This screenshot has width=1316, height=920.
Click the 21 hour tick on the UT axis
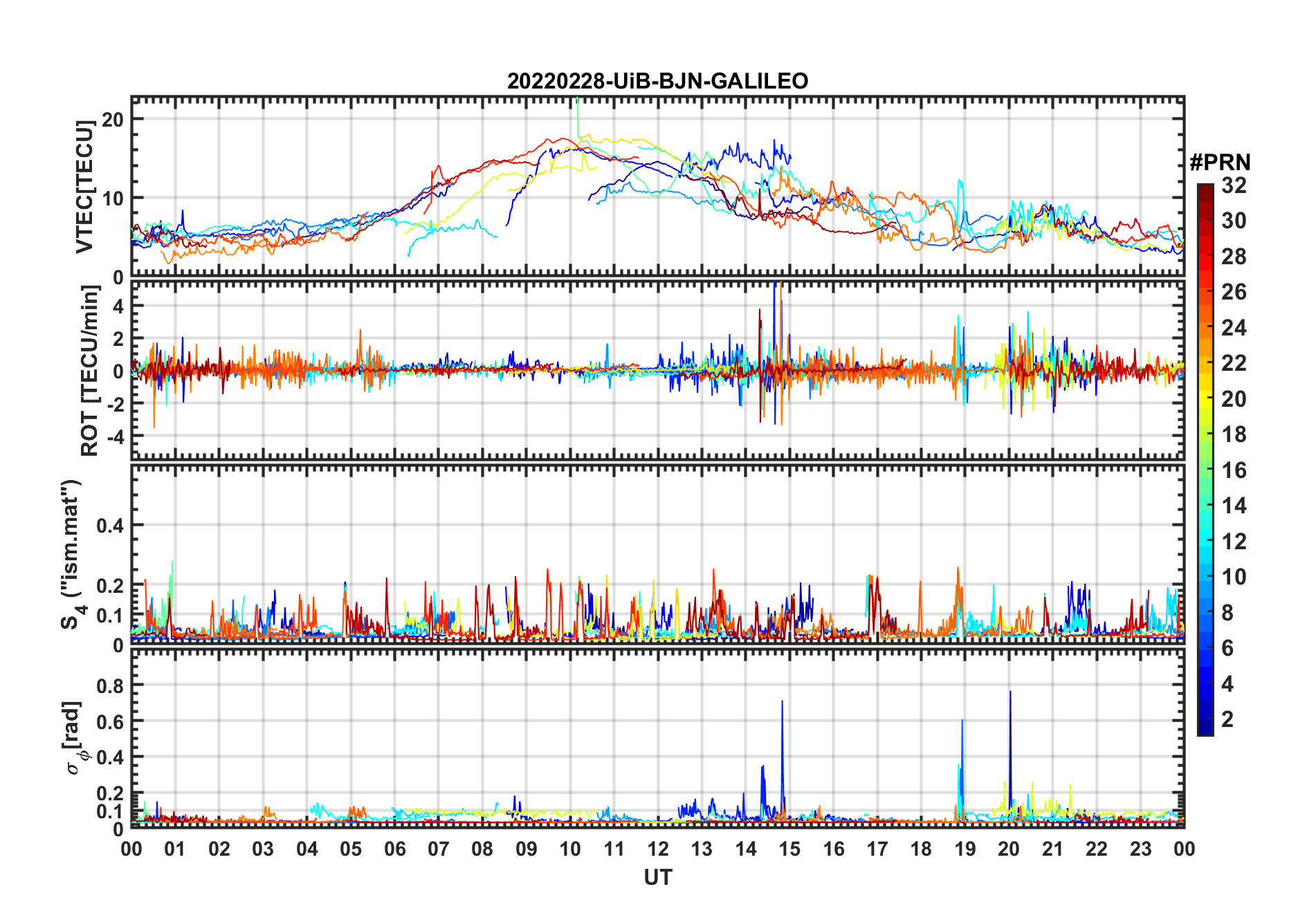point(1053,849)
